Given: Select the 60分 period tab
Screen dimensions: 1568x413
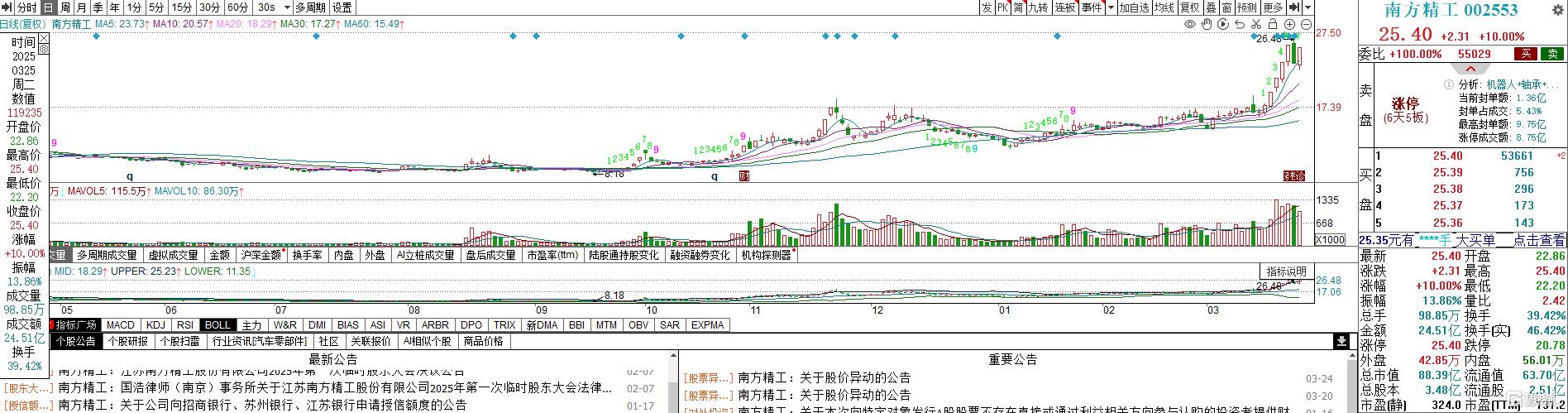Looking at the screenshot, I should coord(238,7).
